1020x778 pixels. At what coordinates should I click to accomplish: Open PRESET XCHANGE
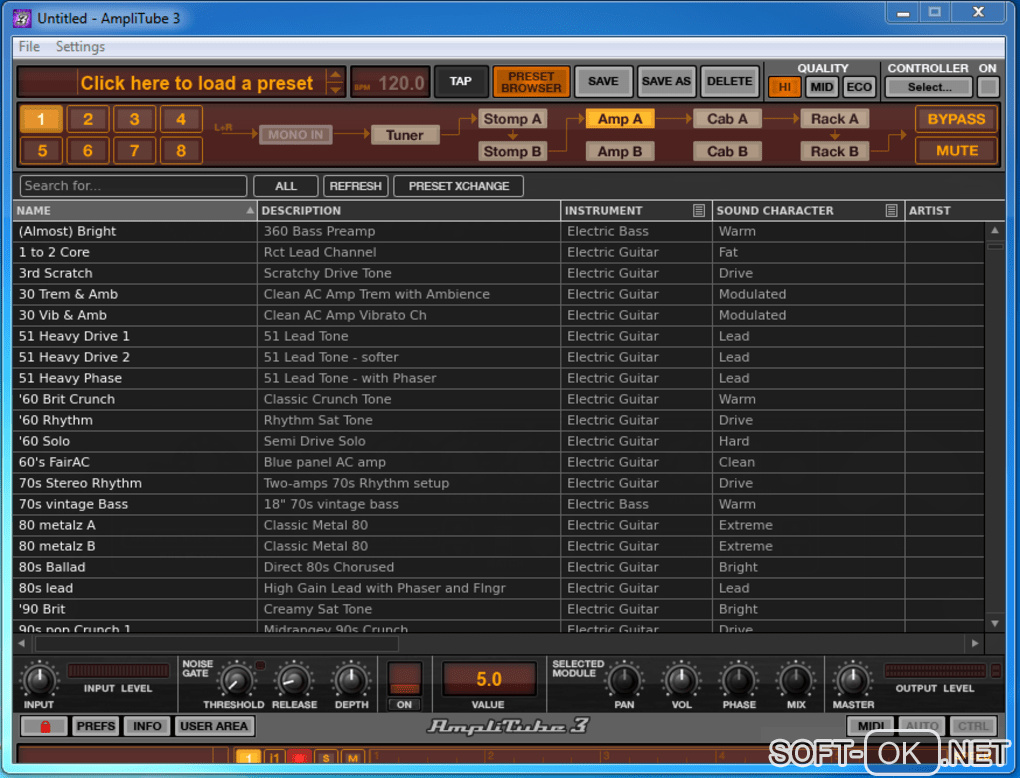pos(459,186)
